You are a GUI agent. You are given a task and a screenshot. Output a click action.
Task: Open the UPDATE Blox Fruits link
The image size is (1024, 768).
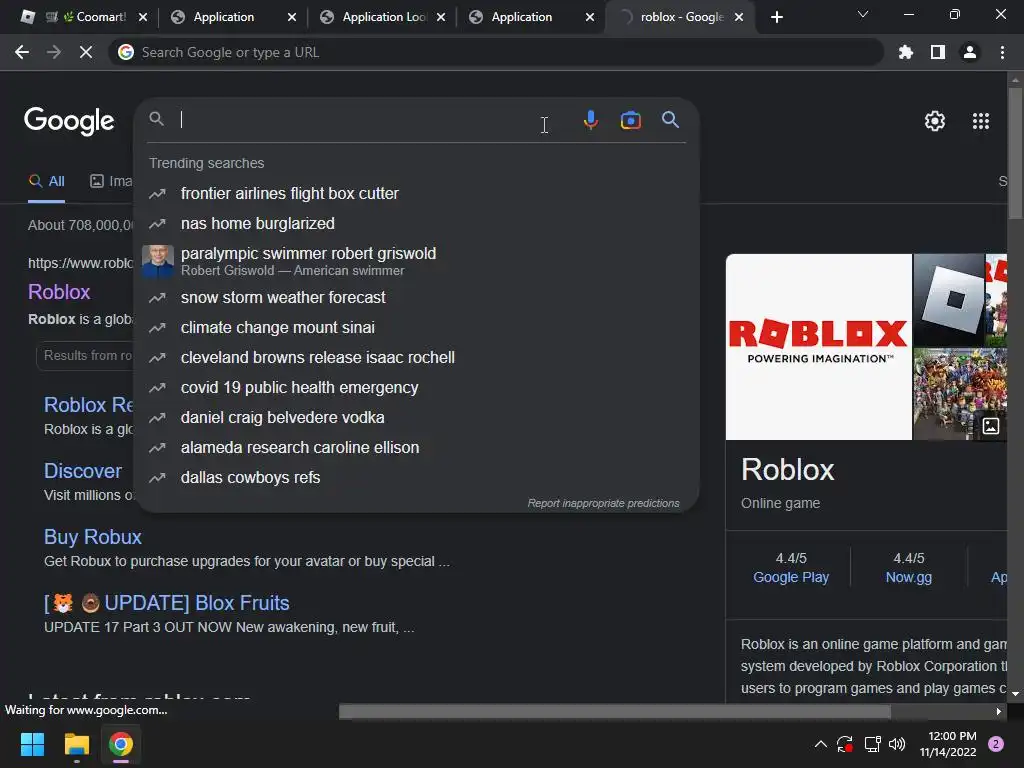pyautogui.click(x=167, y=603)
